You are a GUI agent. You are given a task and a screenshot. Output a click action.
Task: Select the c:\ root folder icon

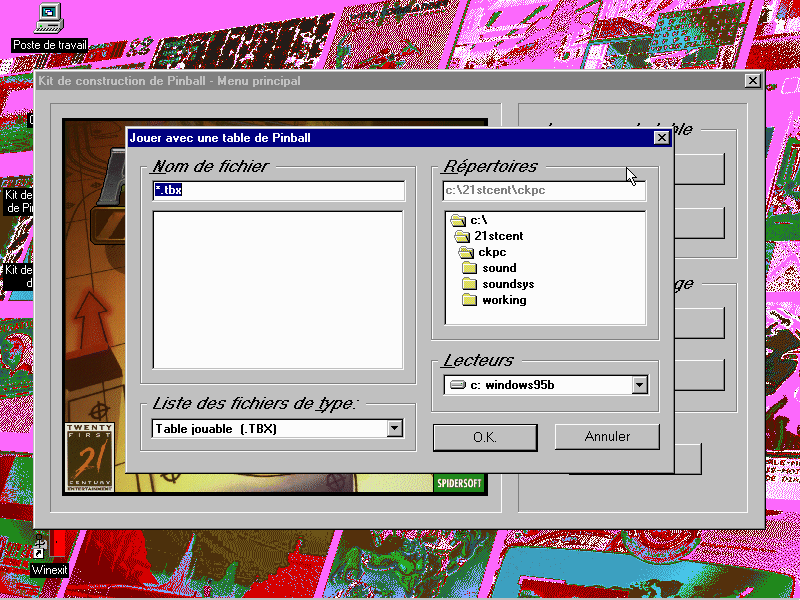458,220
